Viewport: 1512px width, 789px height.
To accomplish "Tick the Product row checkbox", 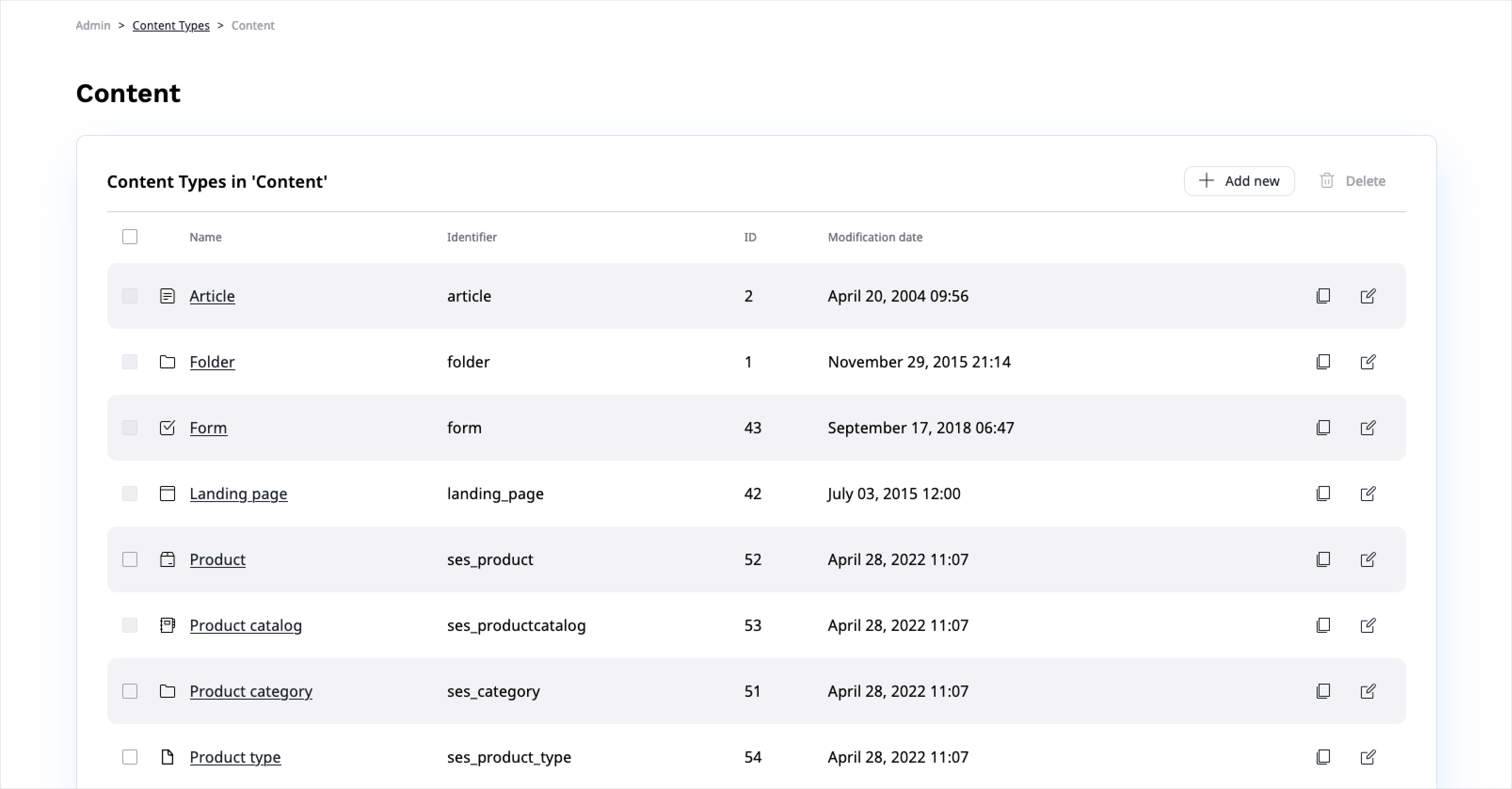I will pyautogui.click(x=130, y=559).
